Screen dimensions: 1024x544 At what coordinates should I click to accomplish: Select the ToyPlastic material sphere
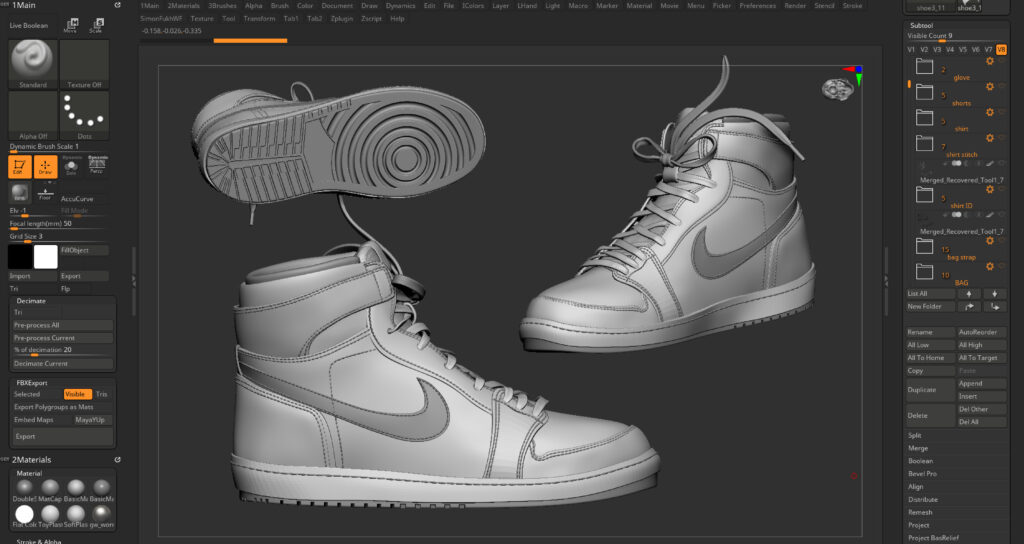click(50, 514)
